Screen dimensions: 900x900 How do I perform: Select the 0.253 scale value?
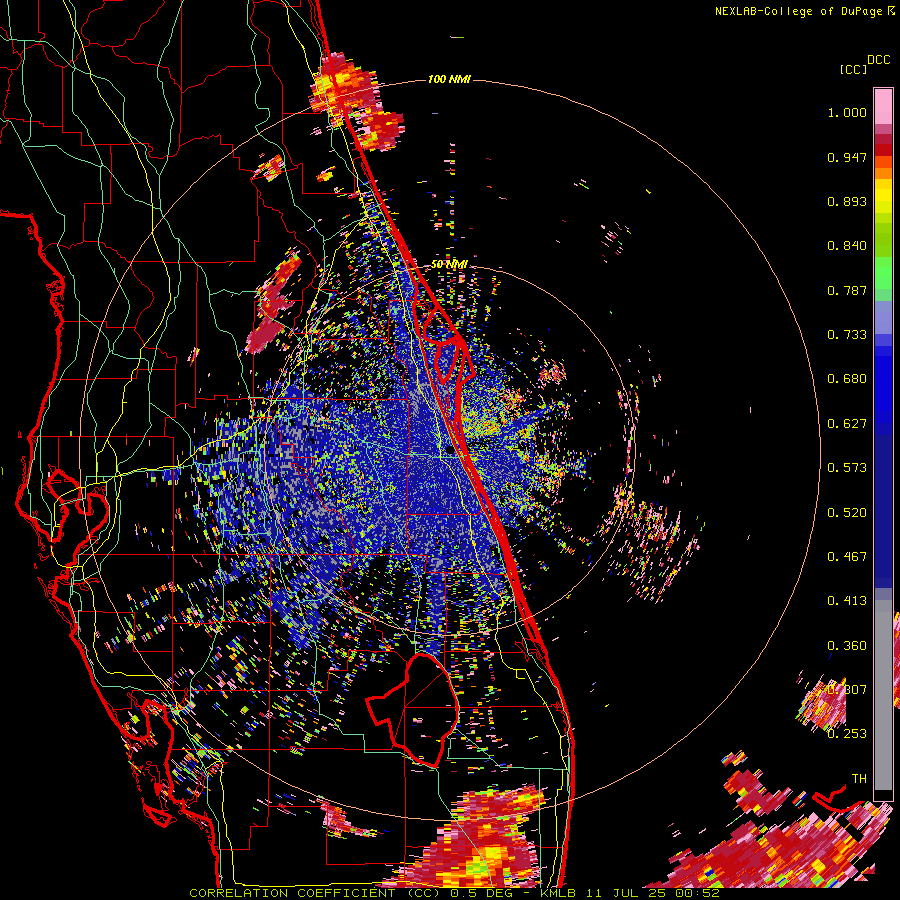click(x=847, y=734)
